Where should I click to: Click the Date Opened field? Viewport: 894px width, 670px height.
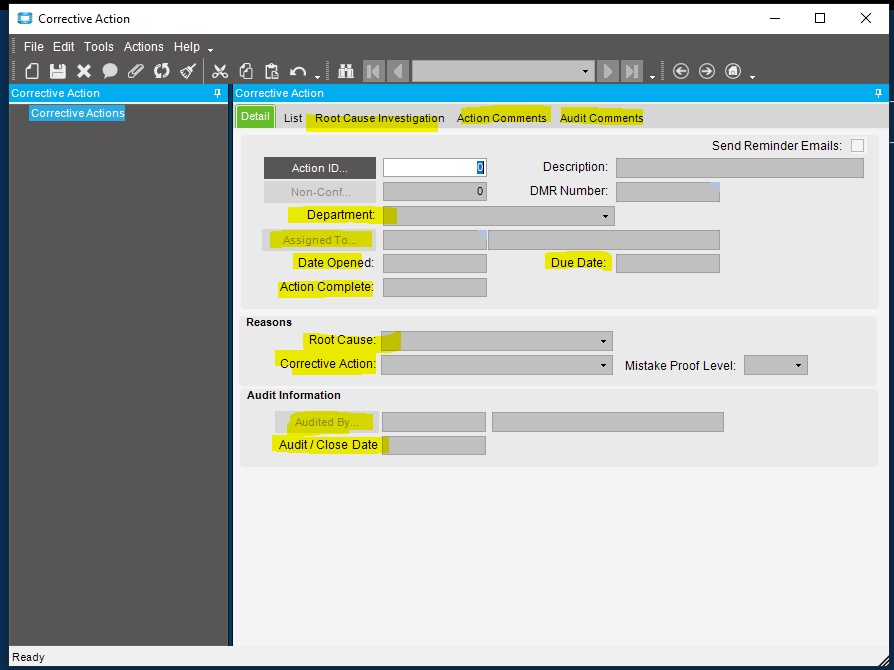click(x=434, y=263)
